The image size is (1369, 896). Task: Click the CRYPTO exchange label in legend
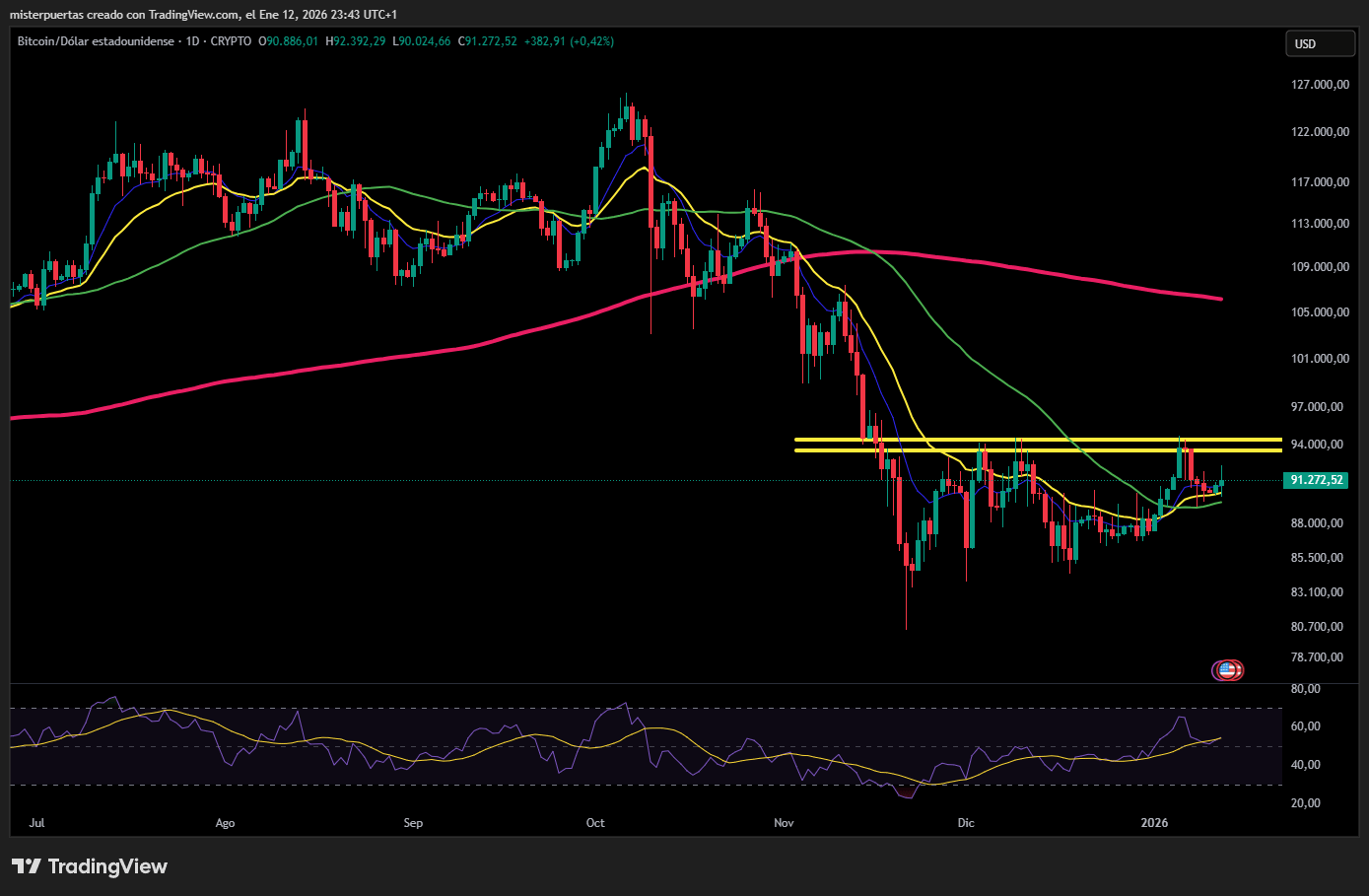(x=231, y=41)
